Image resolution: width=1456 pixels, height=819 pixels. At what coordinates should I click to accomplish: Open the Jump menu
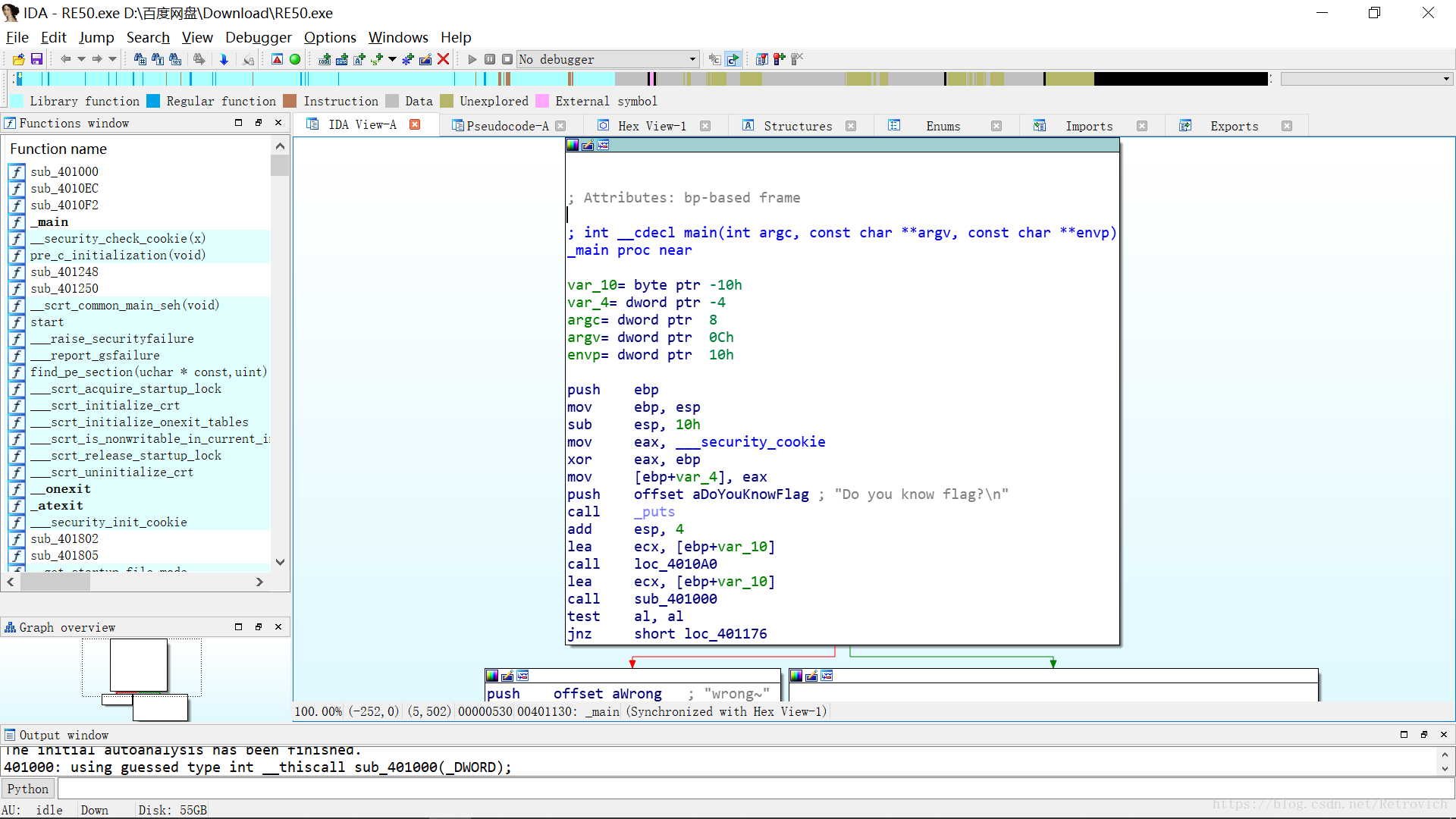coord(96,37)
